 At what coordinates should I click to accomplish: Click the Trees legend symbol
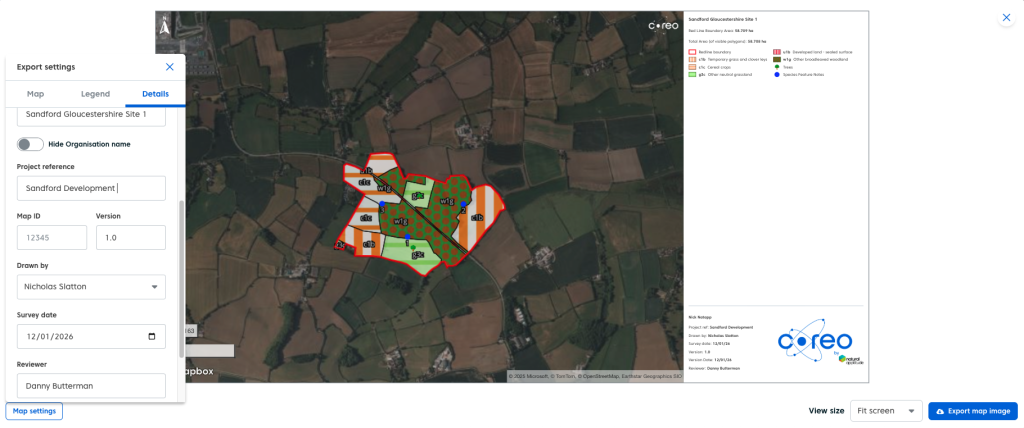pyautogui.click(x=777, y=67)
